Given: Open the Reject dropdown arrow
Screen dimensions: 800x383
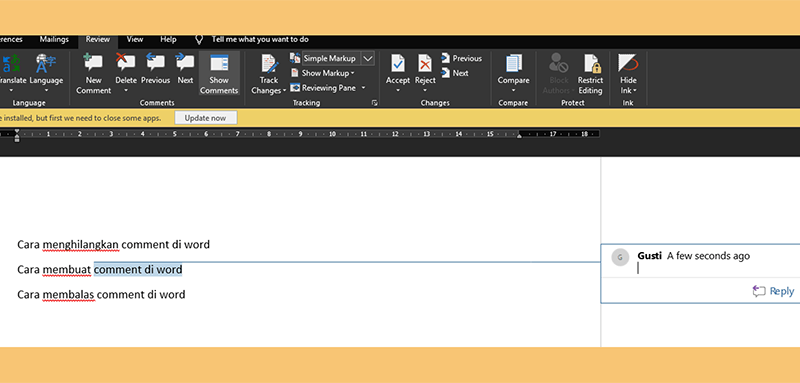Looking at the screenshot, I should (425, 91).
